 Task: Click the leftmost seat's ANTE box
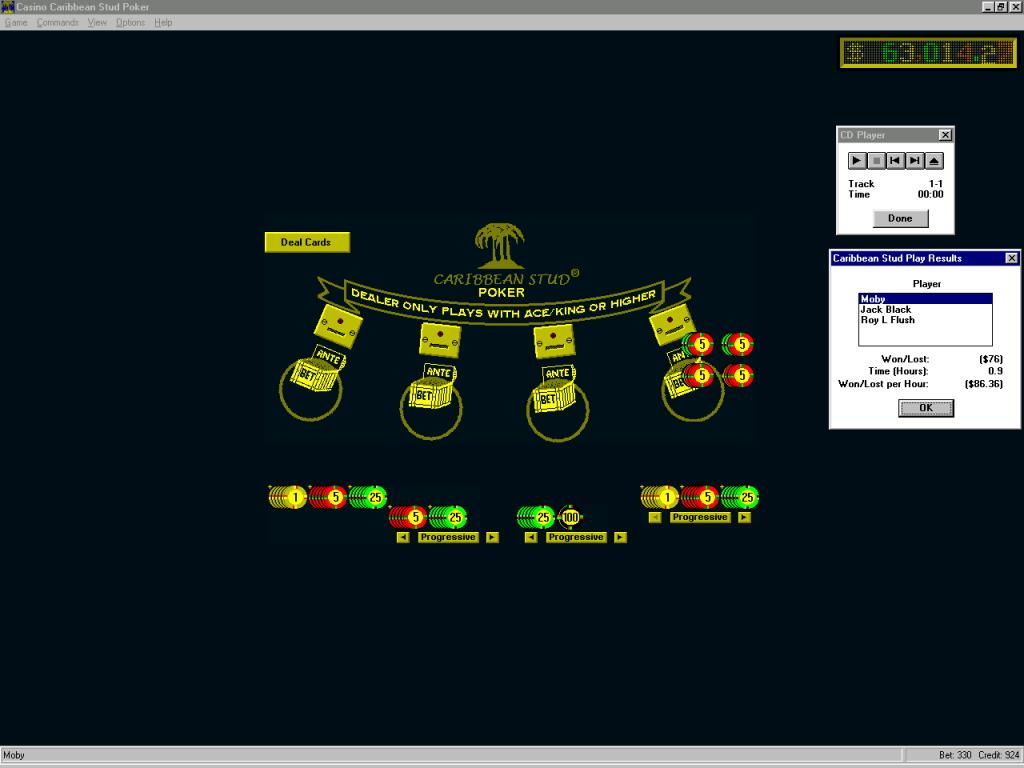tap(328, 357)
